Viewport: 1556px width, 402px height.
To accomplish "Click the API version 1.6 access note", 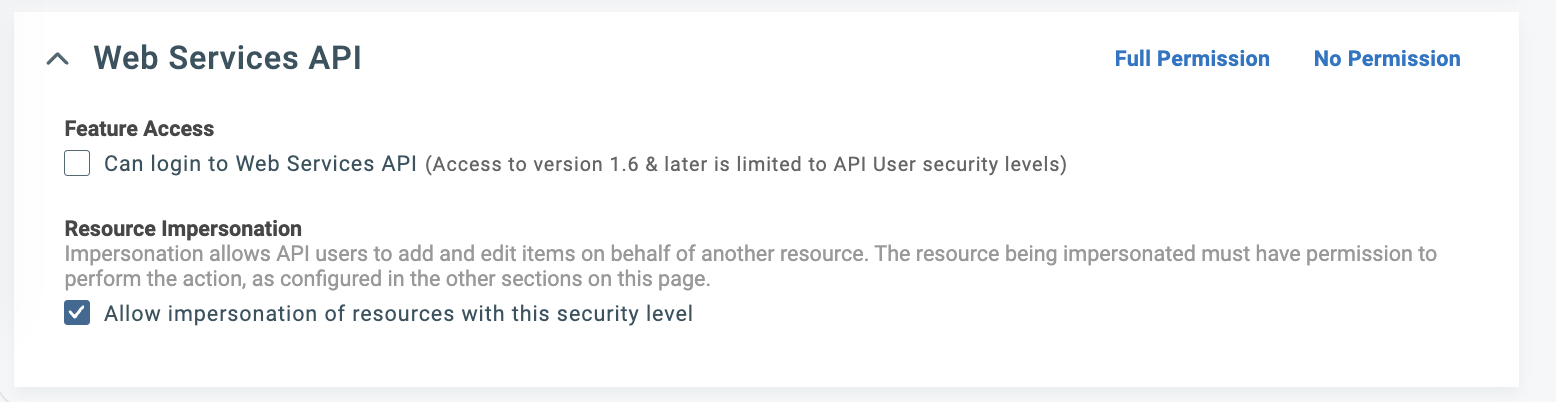I will [746, 165].
